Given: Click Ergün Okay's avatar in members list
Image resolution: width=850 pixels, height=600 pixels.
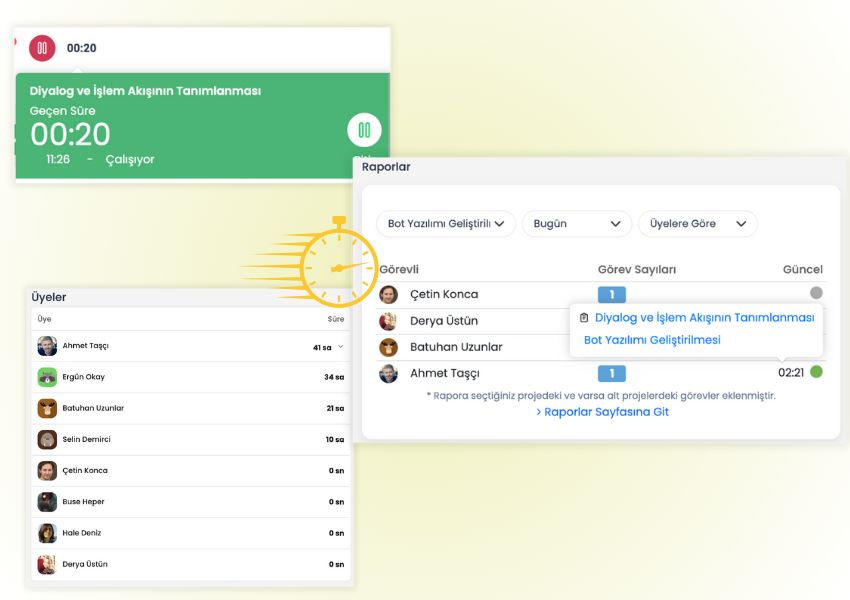Looking at the screenshot, I should [47, 377].
